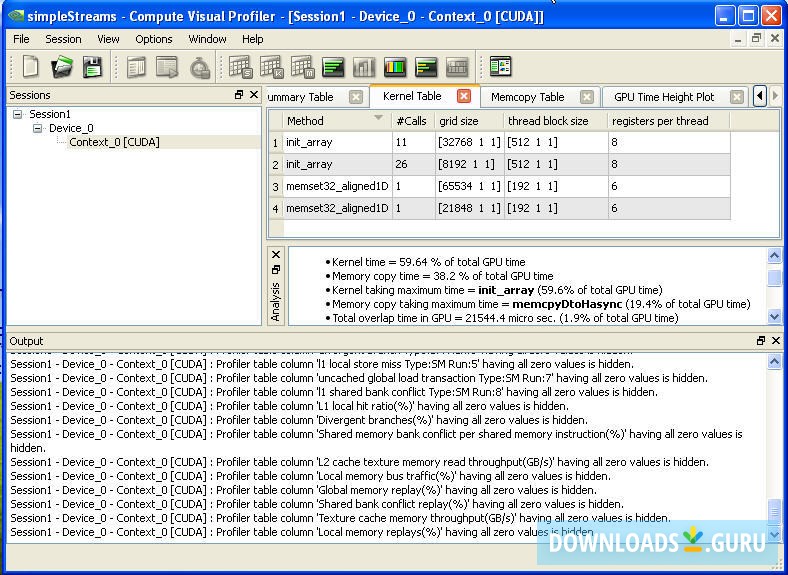Viewport: 788px width, 575px height.
Task: Open the GPU Time Height Plot tab
Action: coord(664,97)
